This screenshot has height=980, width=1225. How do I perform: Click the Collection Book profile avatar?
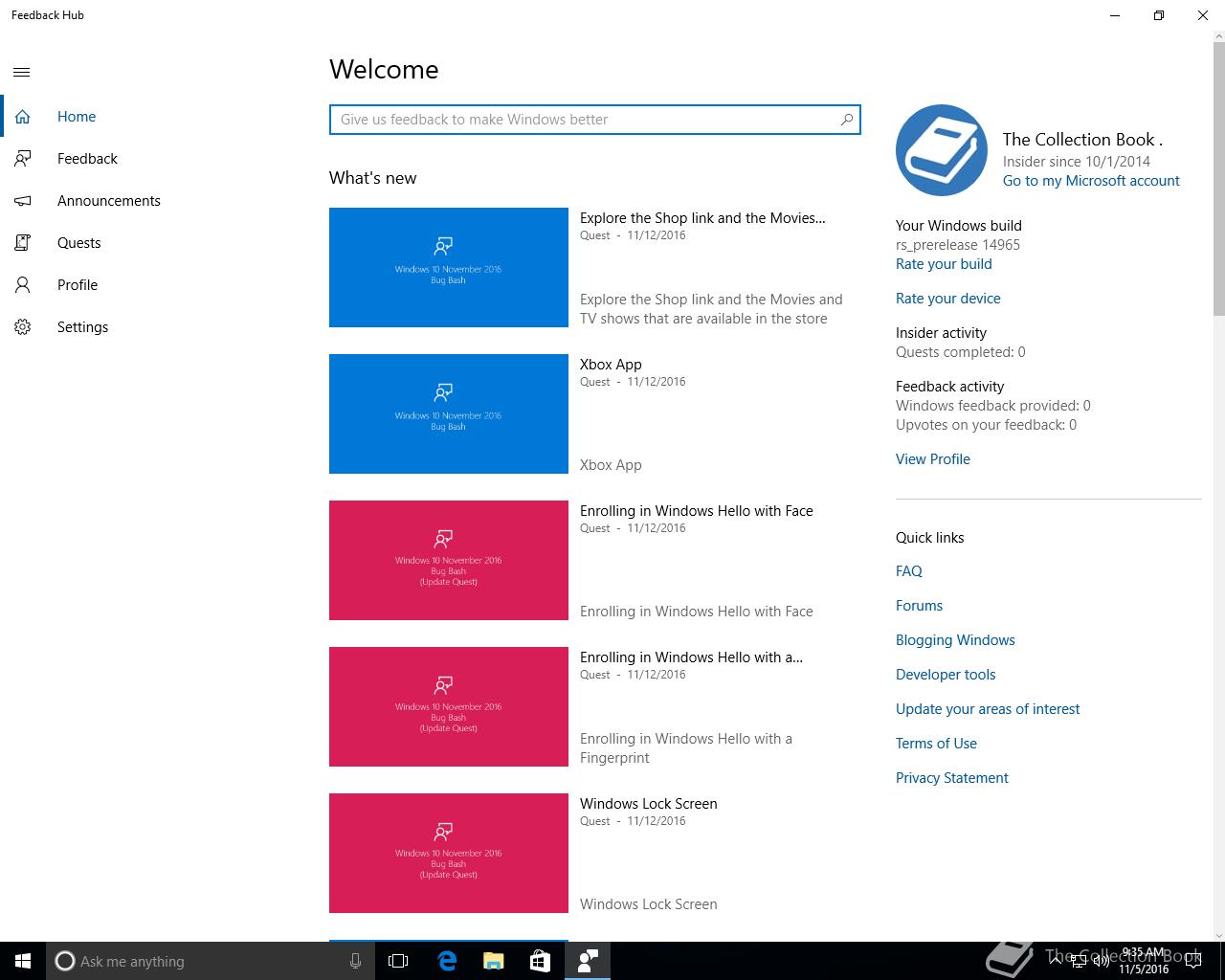tap(942, 150)
